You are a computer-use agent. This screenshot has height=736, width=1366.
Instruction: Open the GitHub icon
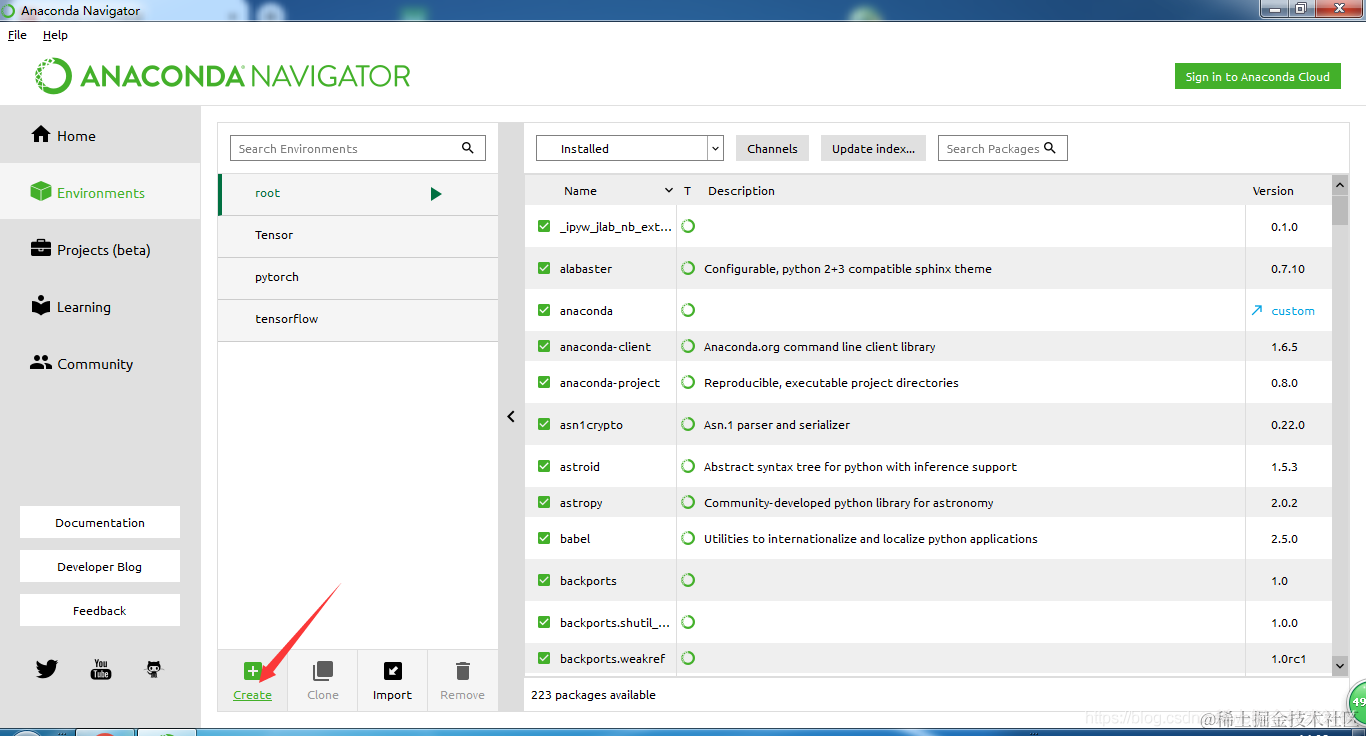[154, 669]
